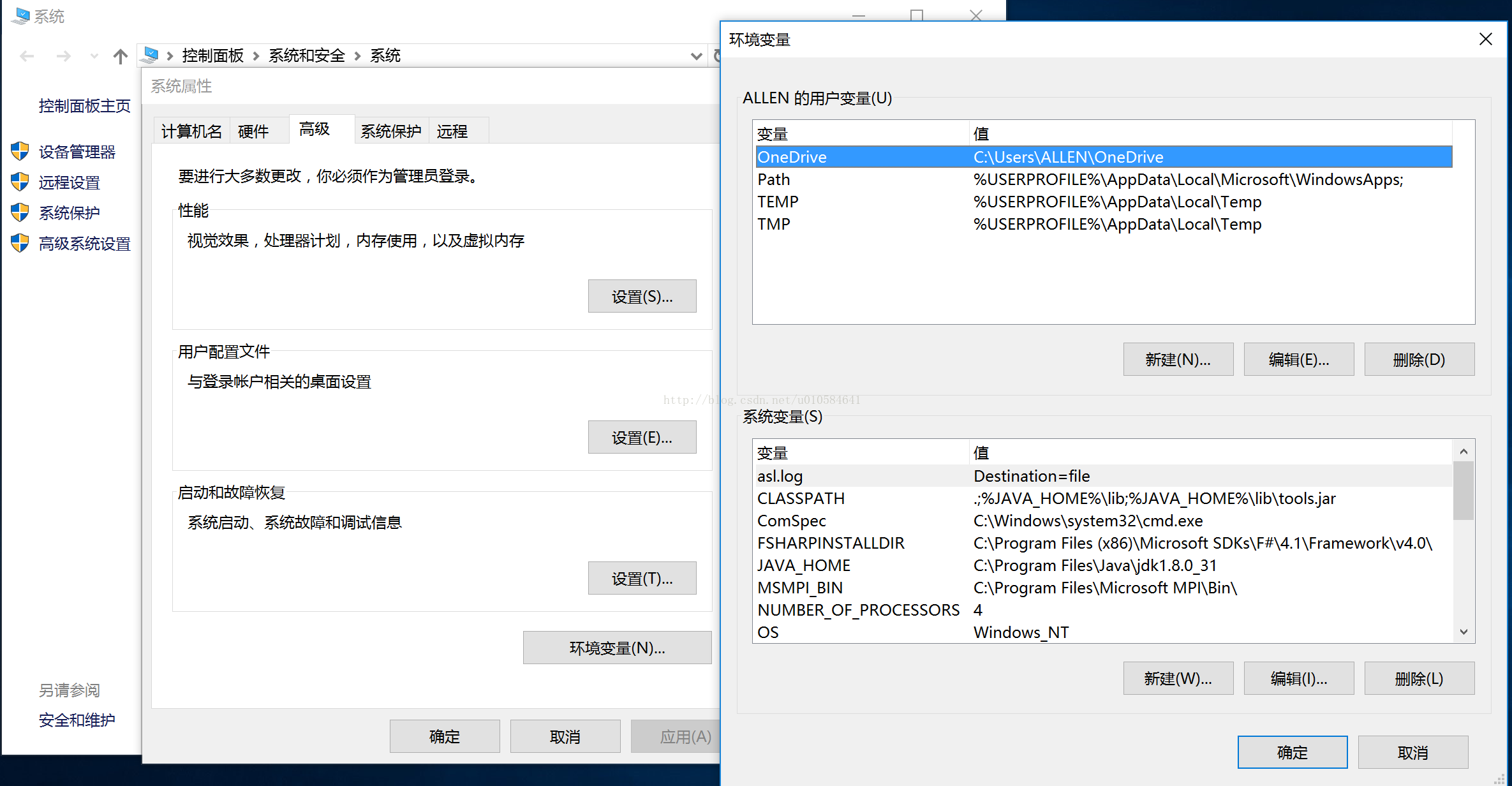This screenshot has width=1512, height=786.
Task: Open 安全和维护 from the sidebar
Action: click(x=76, y=720)
